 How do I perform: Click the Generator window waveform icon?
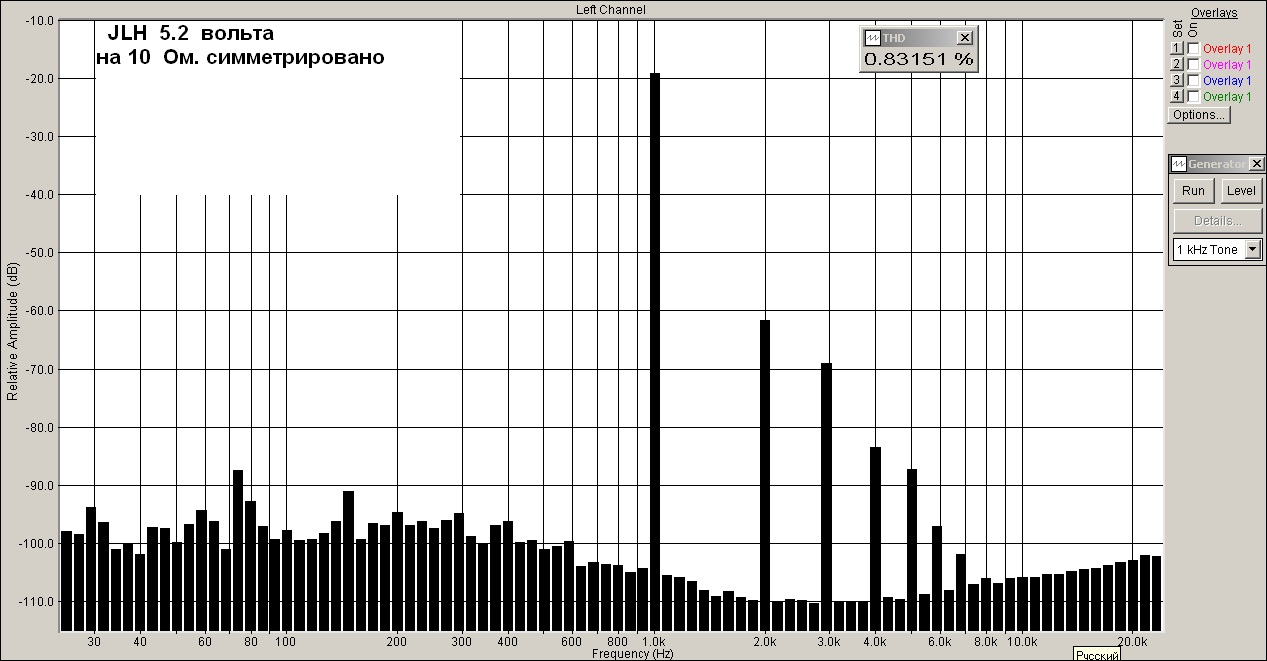click(1179, 164)
